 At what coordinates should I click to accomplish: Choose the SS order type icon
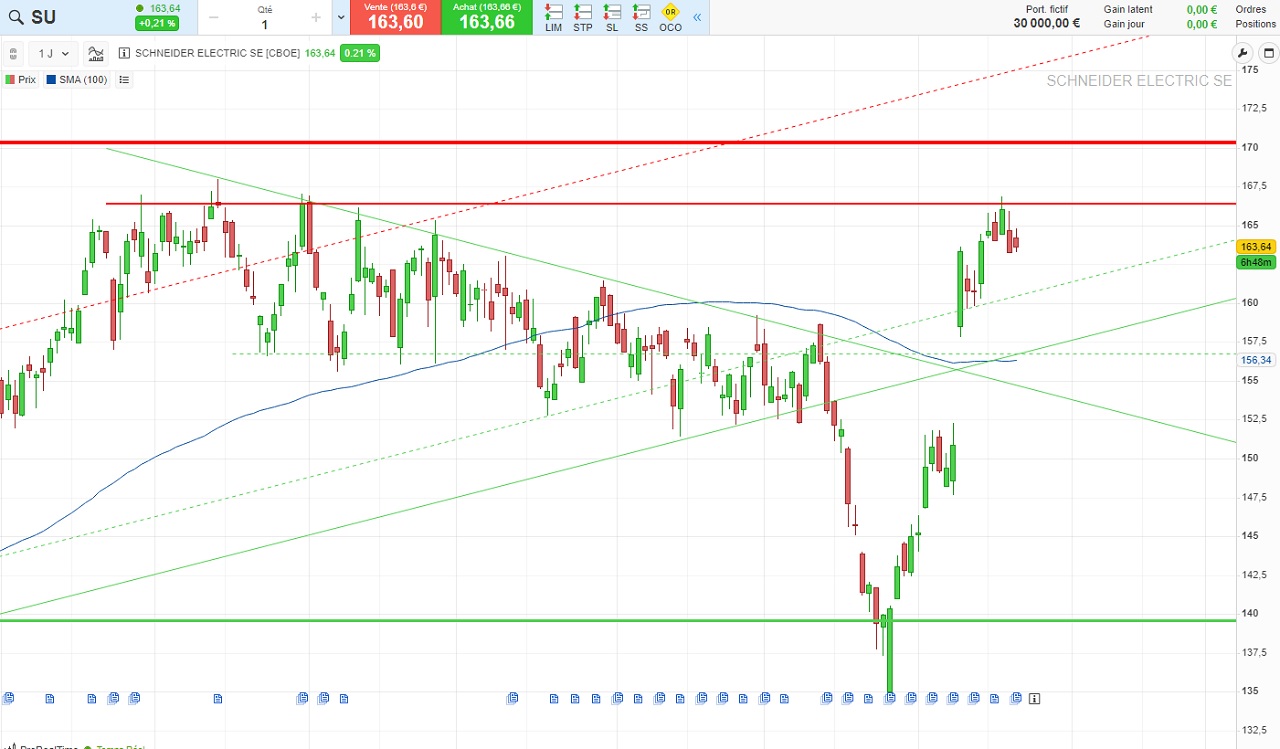(x=641, y=17)
